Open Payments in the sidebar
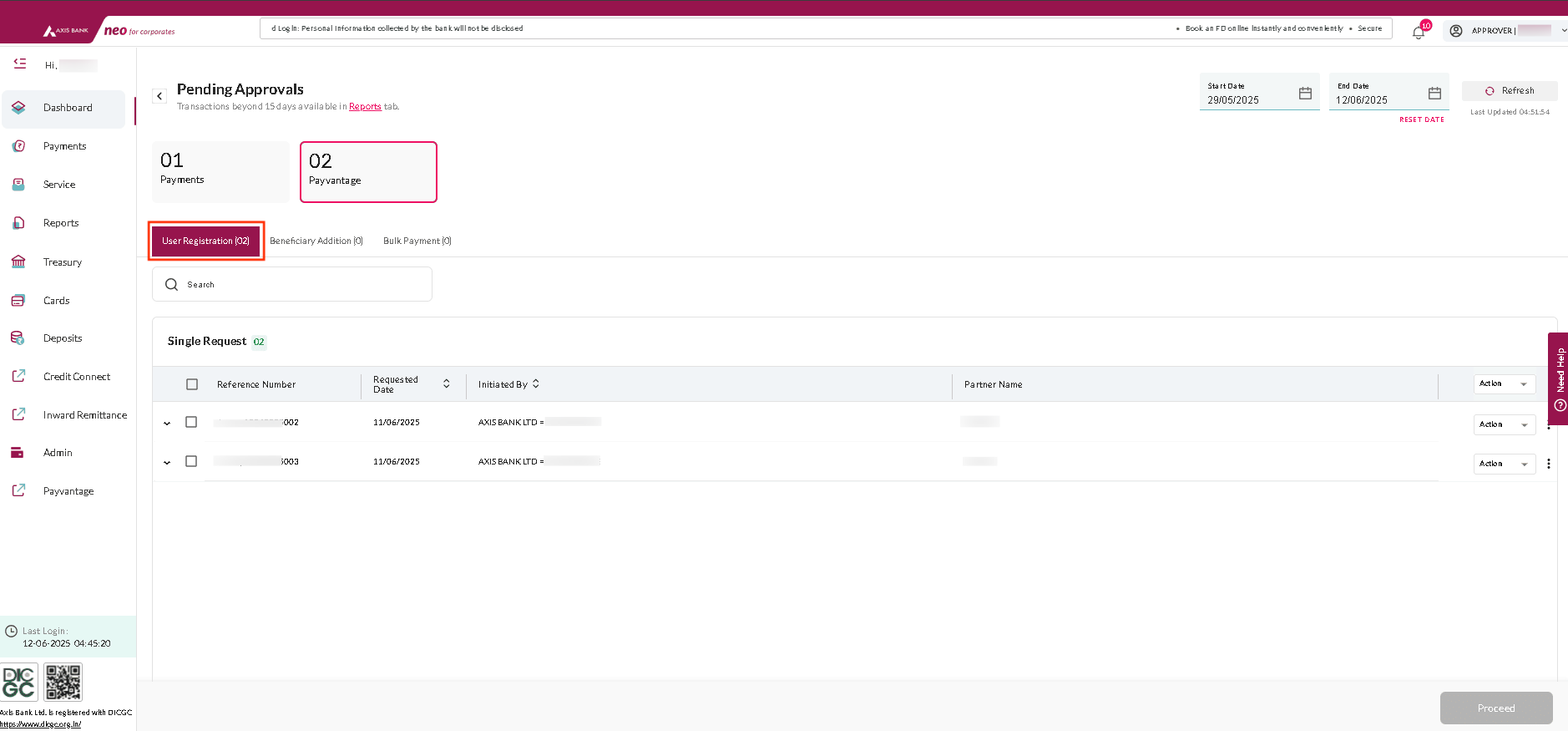This screenshot has width=1568, height=731. [64, 146]
